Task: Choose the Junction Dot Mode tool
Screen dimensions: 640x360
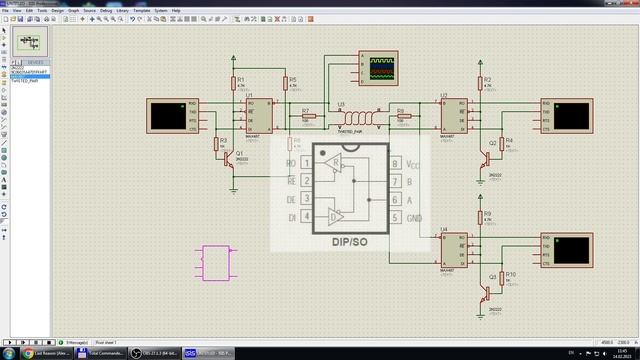Action: pyautogui.click(x=4, y=45)
